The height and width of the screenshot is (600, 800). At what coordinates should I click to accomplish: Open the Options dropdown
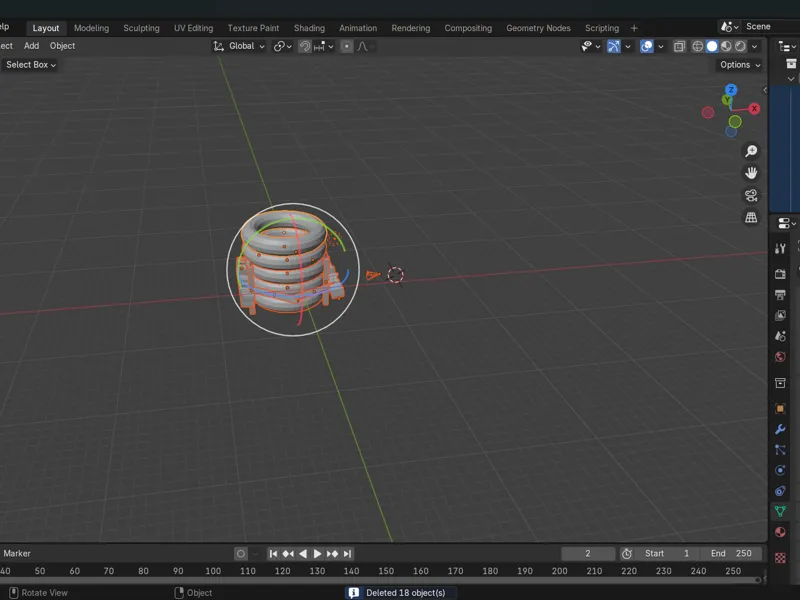[x=740, y=65]
